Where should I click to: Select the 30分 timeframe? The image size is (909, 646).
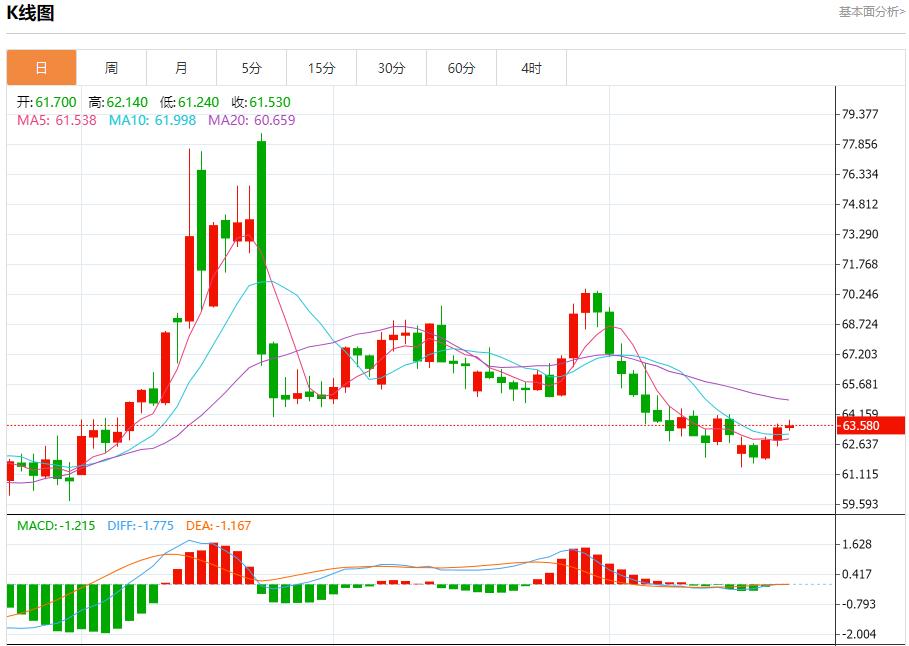tap(391, 67)
